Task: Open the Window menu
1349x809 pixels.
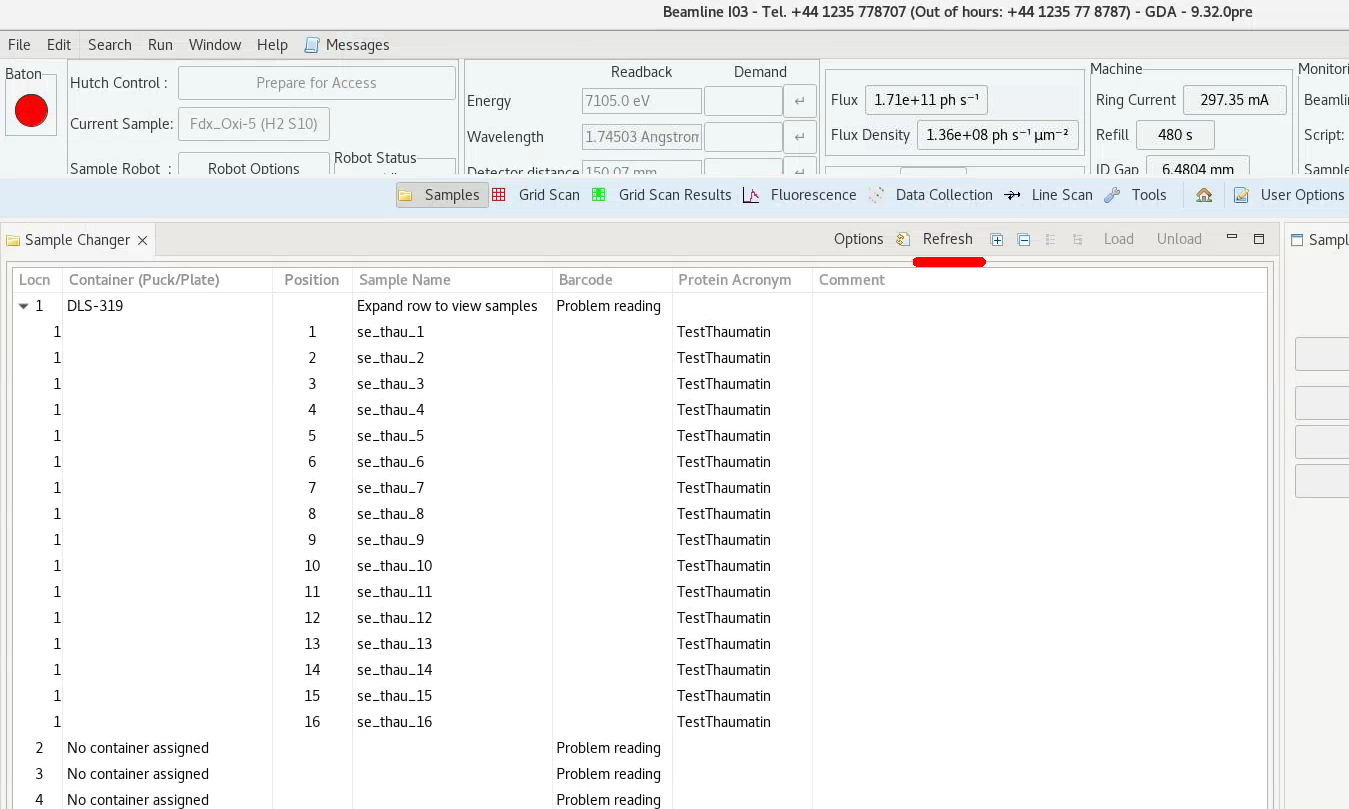Action: pos(215,45)
